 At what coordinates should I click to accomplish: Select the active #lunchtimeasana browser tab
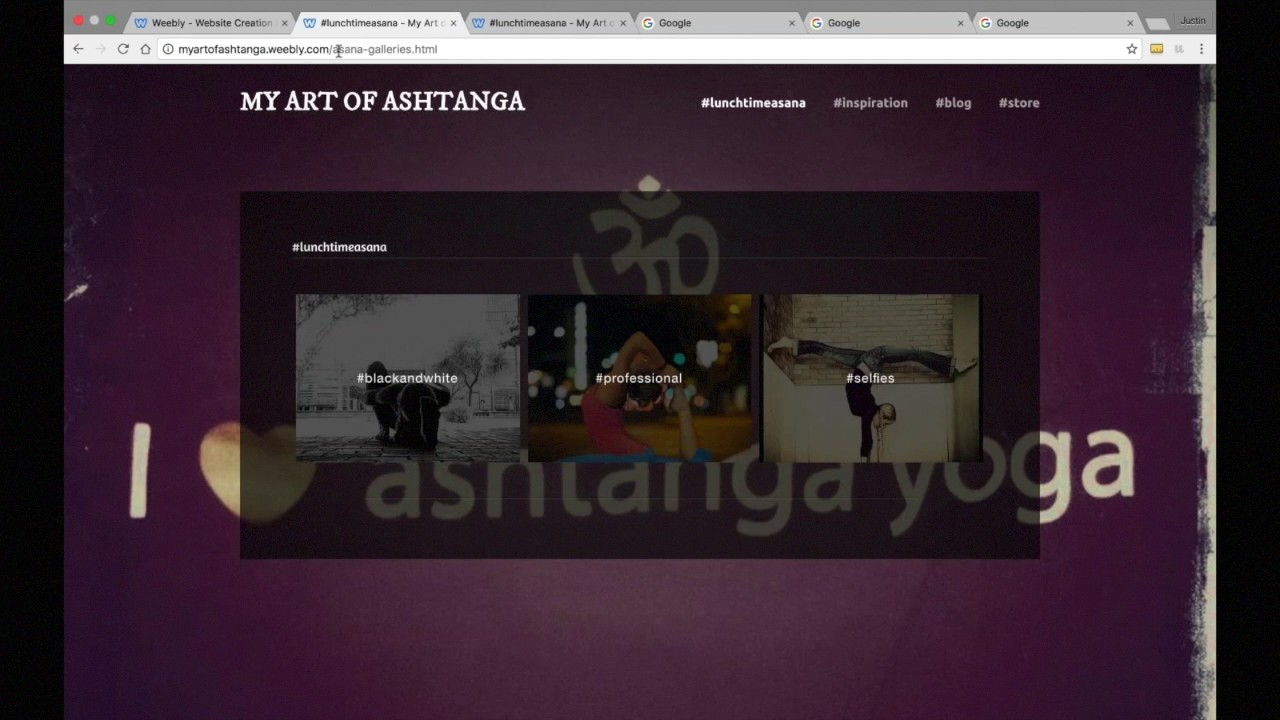(x=378, y=23)
